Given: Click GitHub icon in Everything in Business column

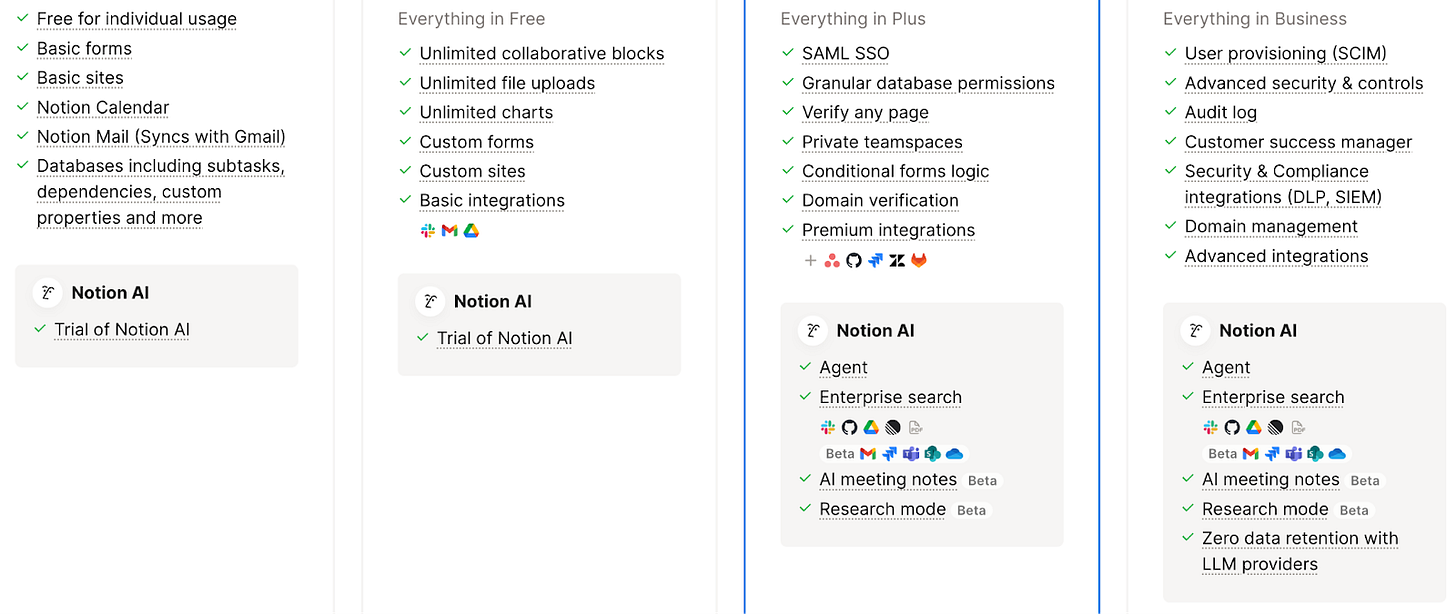Looking at the screenshot, I should tap(1232, 427).
